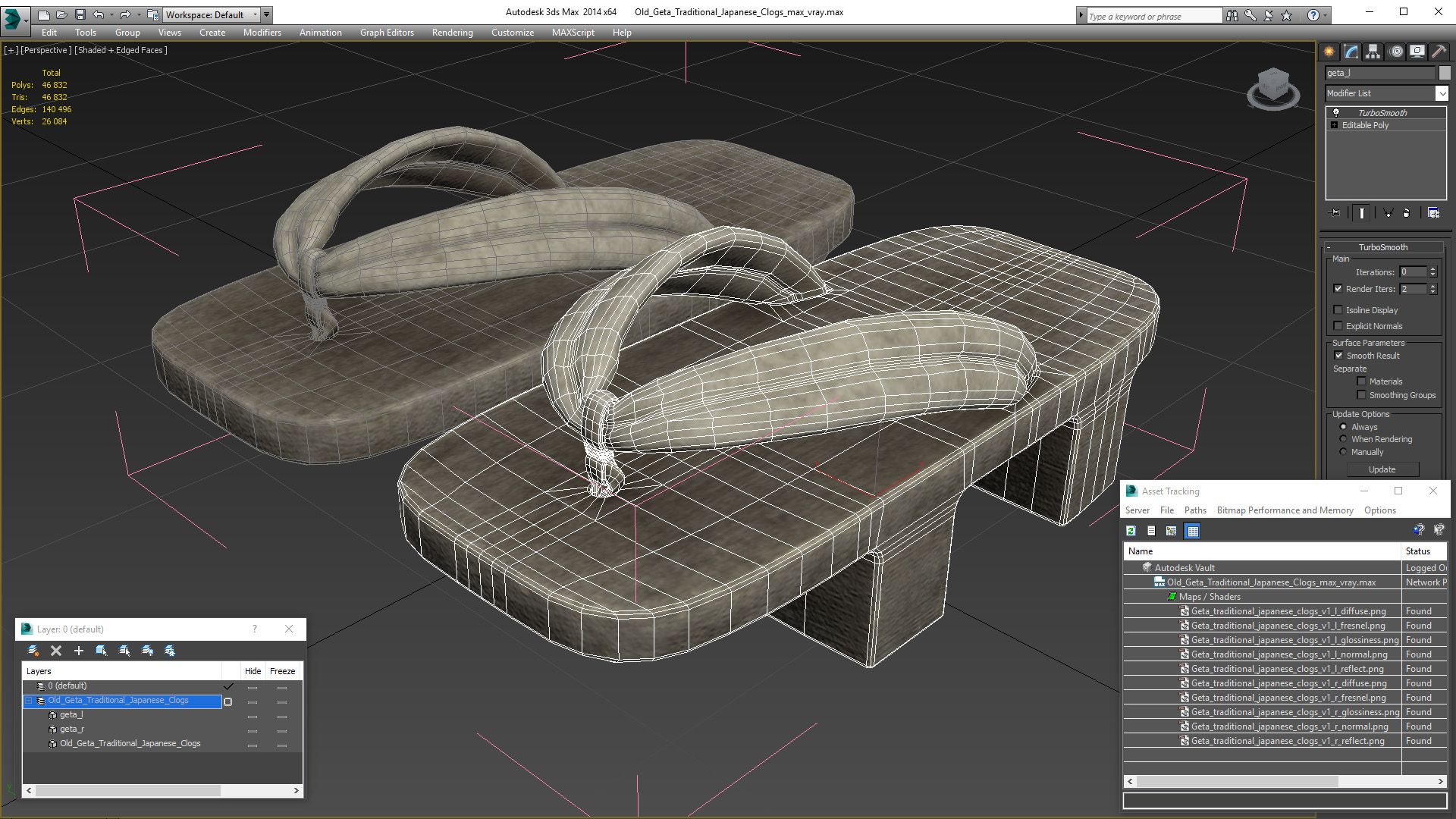Click the geta_l object color swatch

coord(1445,73)
